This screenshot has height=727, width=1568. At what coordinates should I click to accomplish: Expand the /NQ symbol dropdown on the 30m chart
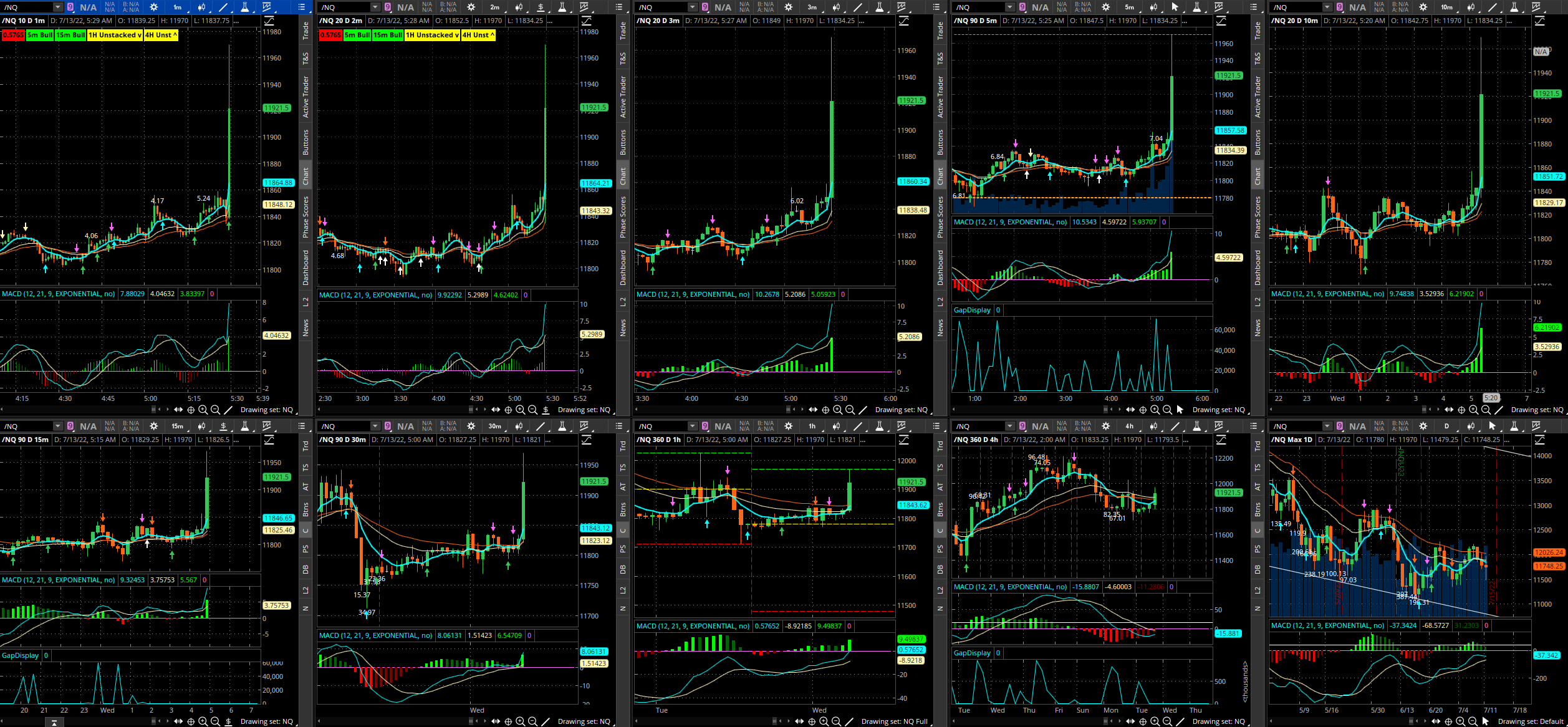click(375, 426)
